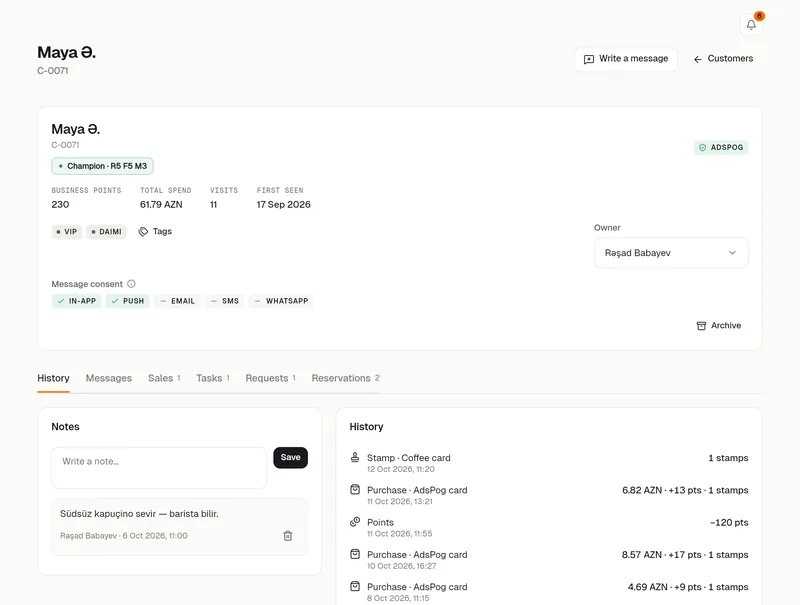Click the Visits value 11
The width and height of the screenshot is (800, 605).
tap(214, 205)
